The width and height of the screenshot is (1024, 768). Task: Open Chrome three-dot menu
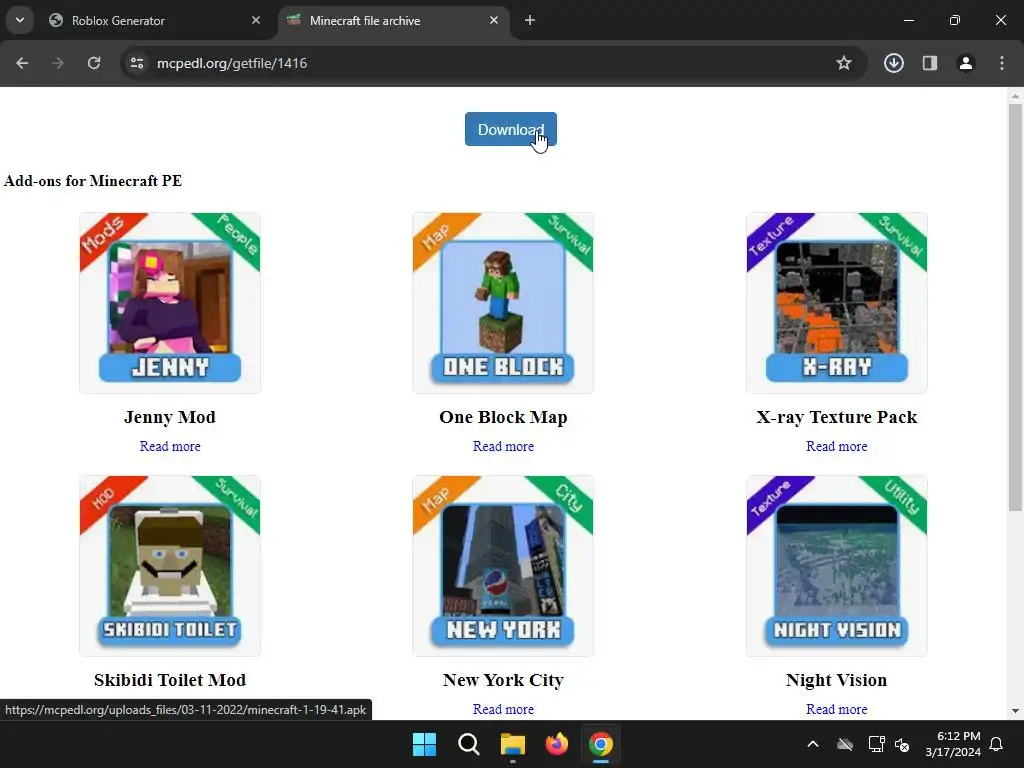point(1002,63)
